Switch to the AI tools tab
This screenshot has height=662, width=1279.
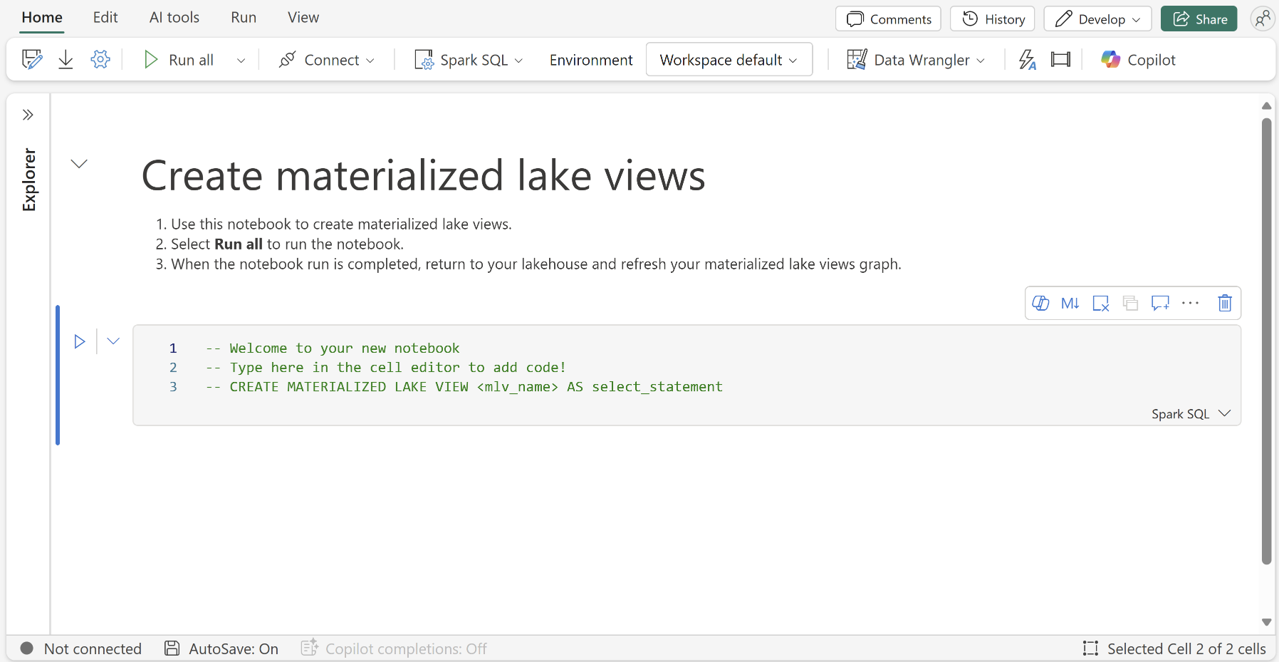click(174, 18)
